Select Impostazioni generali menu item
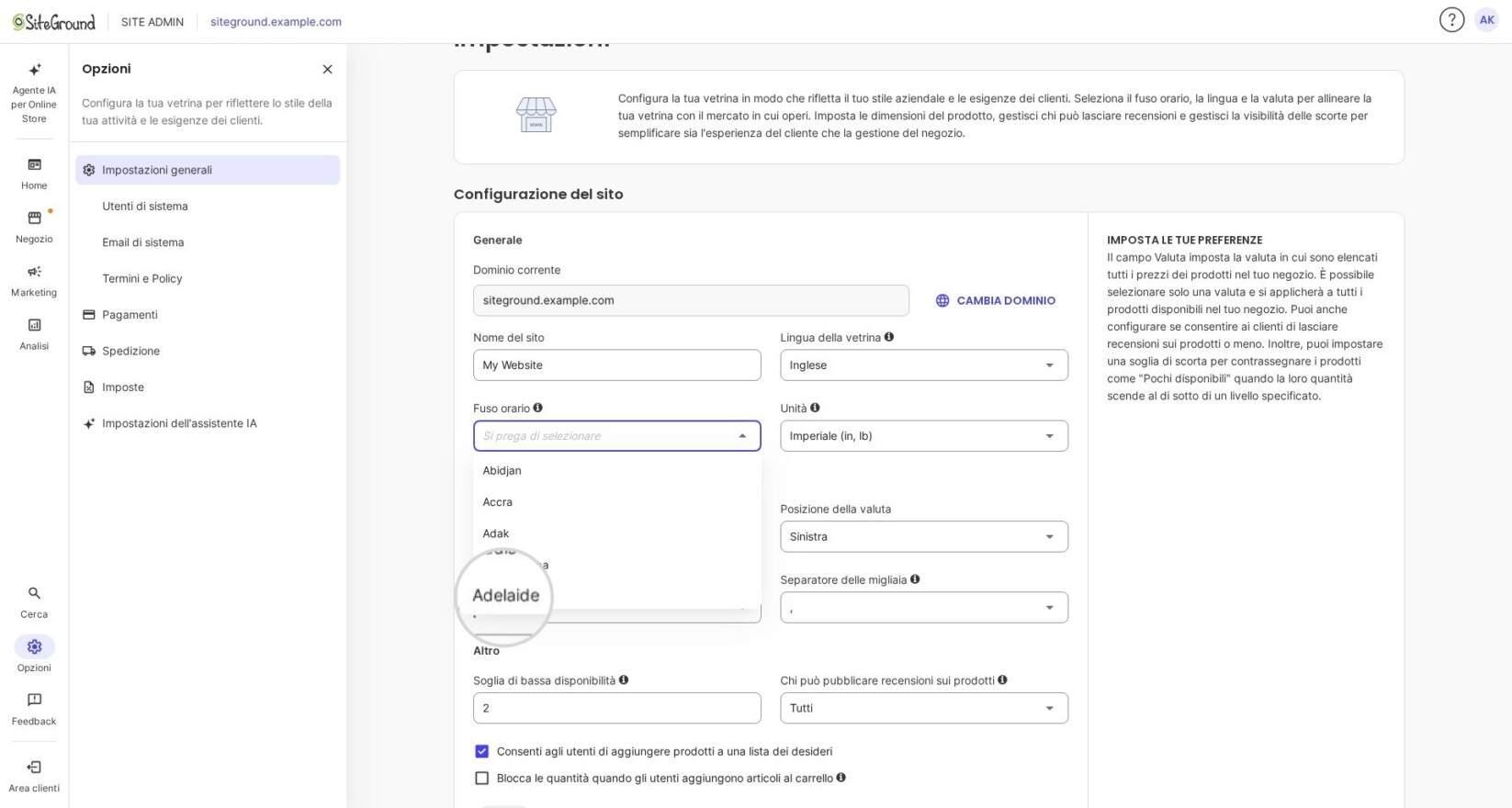The width and height of the screenshot is (1512, 808). (208, 170)
